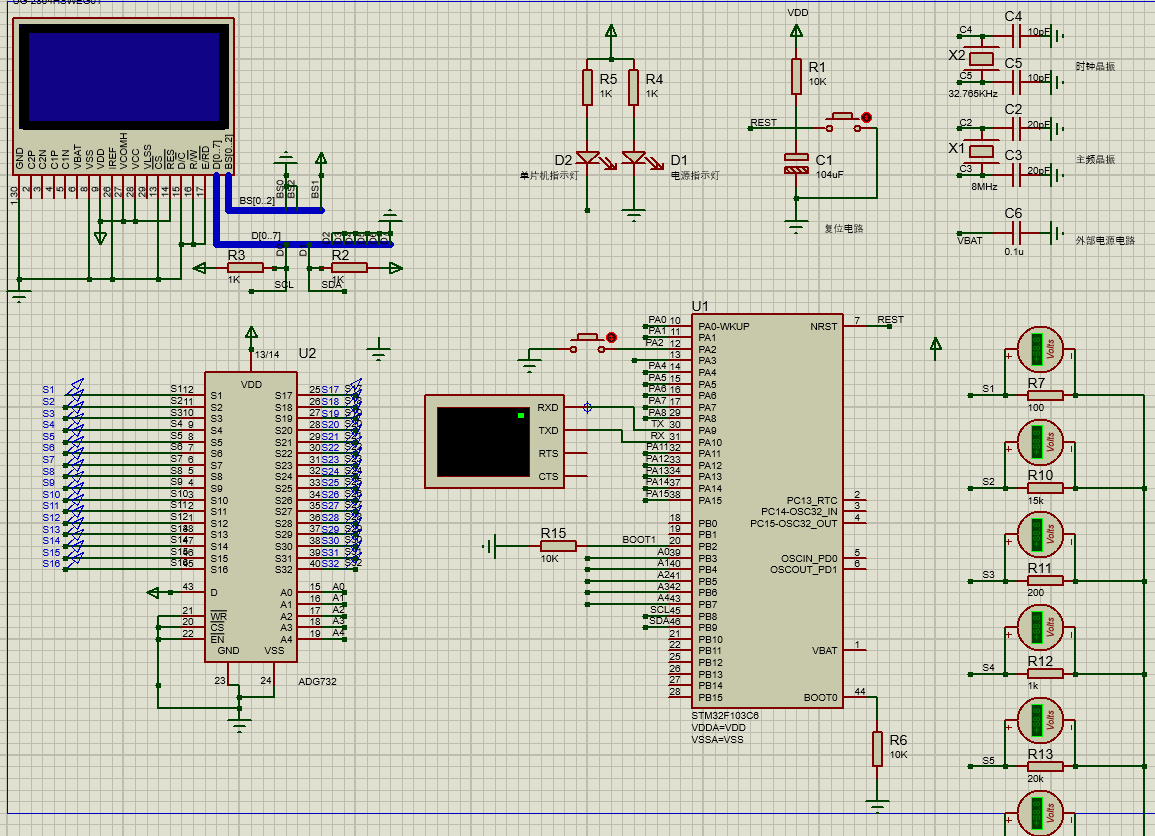Click the 复位电路 annotation text
The width and height of the screenshot is (1155, 836).
tap(843, 228)
